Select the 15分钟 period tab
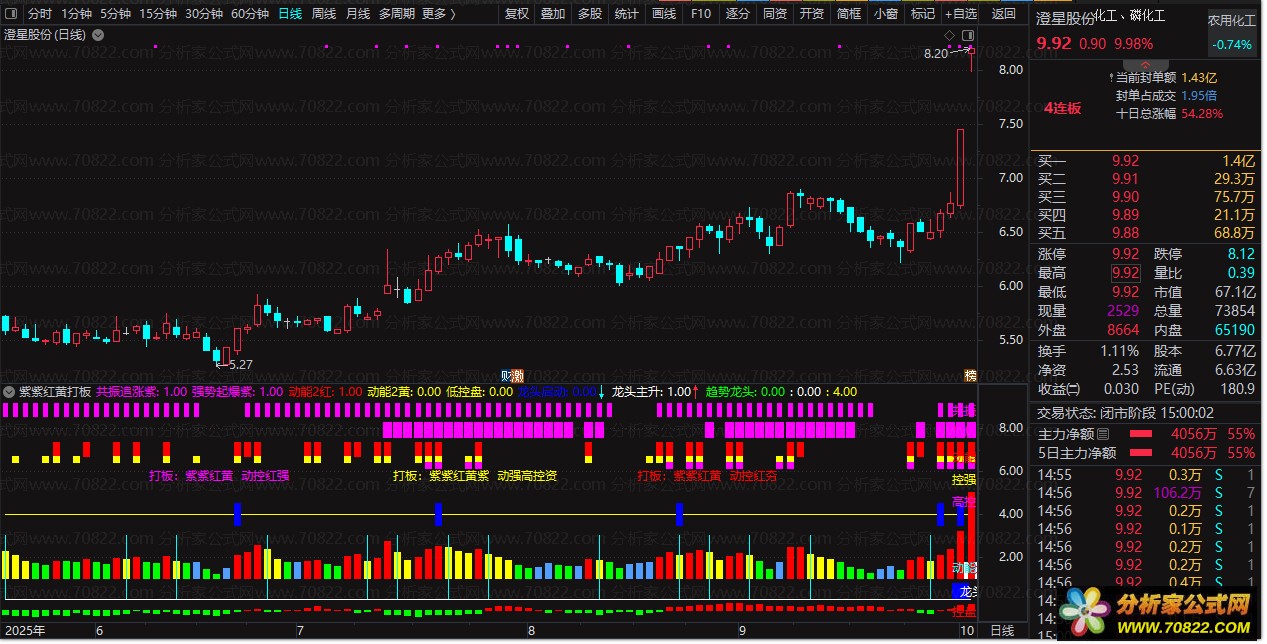The width and height of the screenshot is (1267, 644). pos(158,14)
